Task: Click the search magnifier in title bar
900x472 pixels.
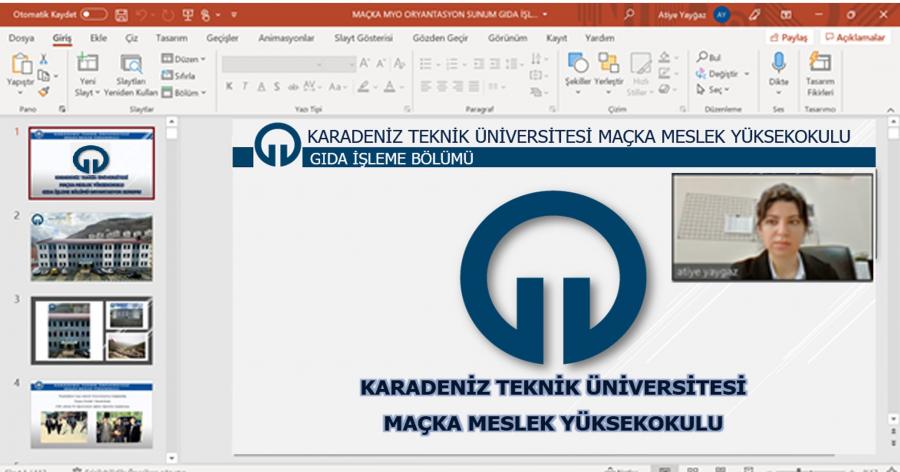Action: pos(628,15)
